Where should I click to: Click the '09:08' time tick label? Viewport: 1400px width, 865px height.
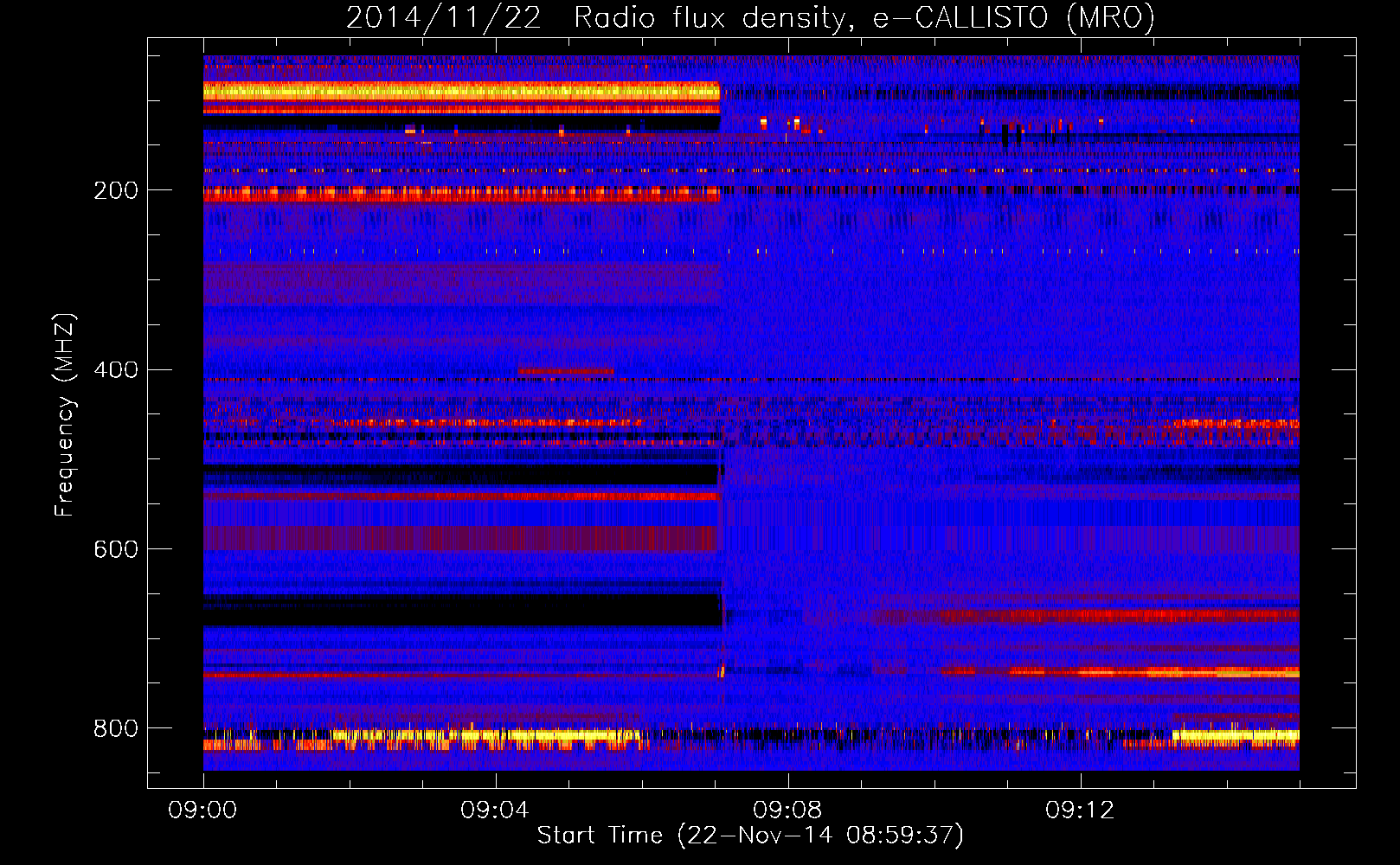(x=787, y=811)
